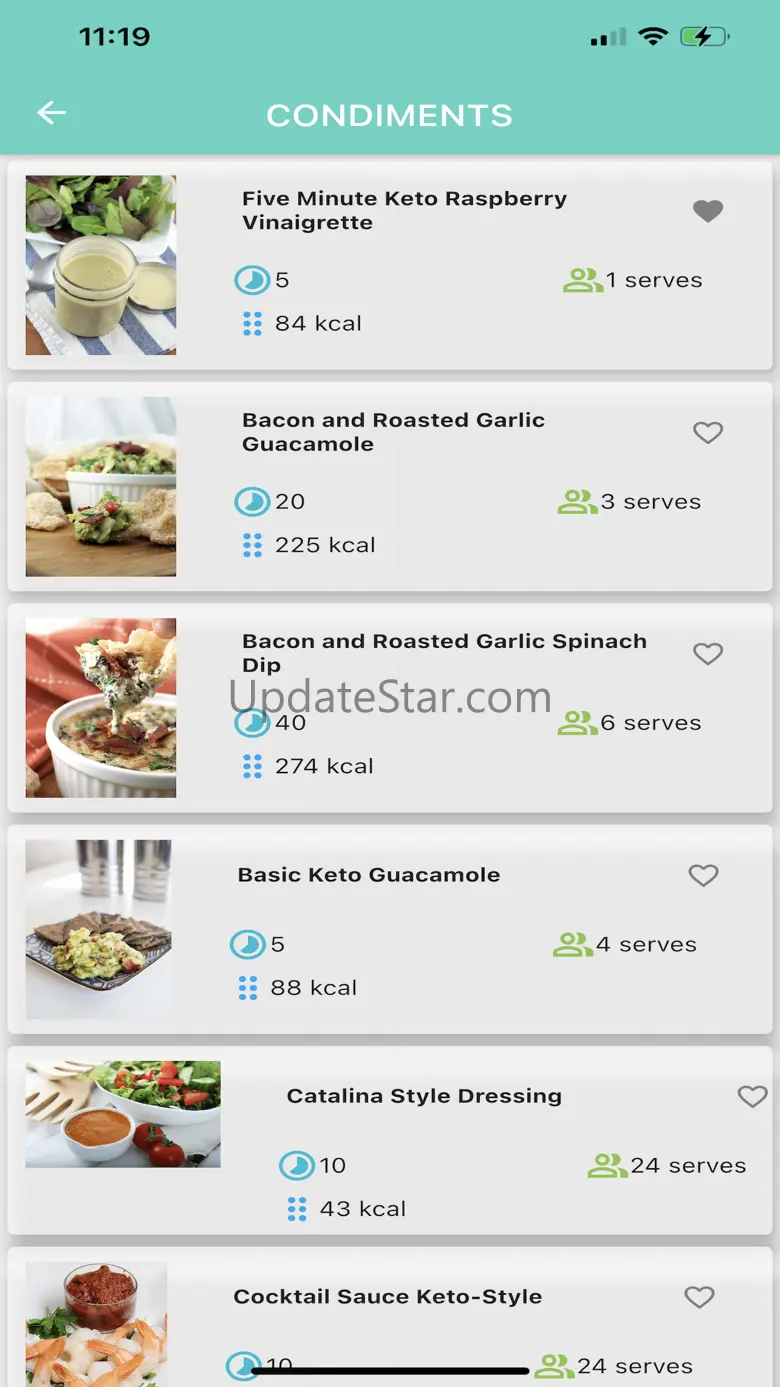Select Catalina Style Dressing recipe title
The width and height of the screenshot is (780, 1387).
pos(424,1096)
